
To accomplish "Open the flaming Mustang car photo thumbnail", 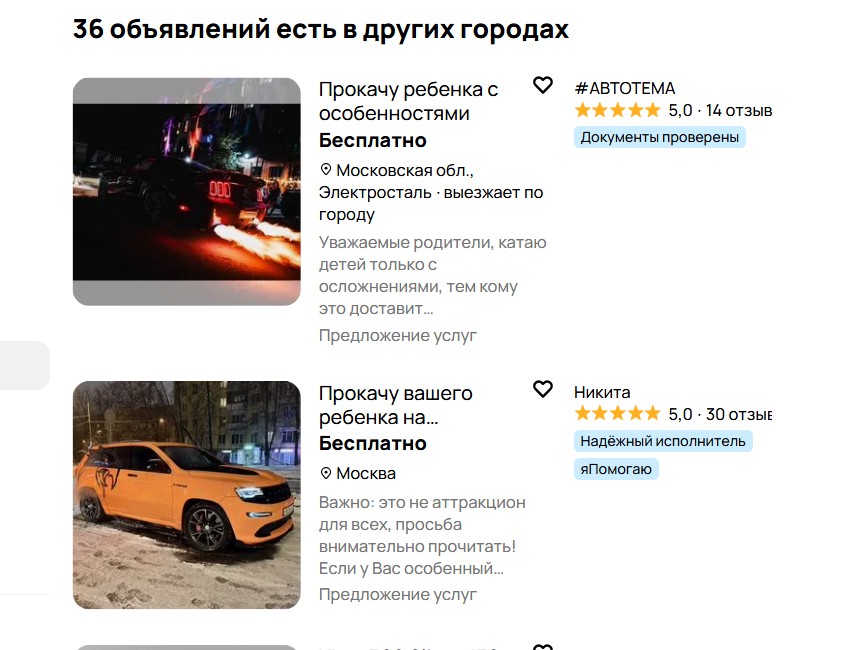I will click(x=187, y=192).
